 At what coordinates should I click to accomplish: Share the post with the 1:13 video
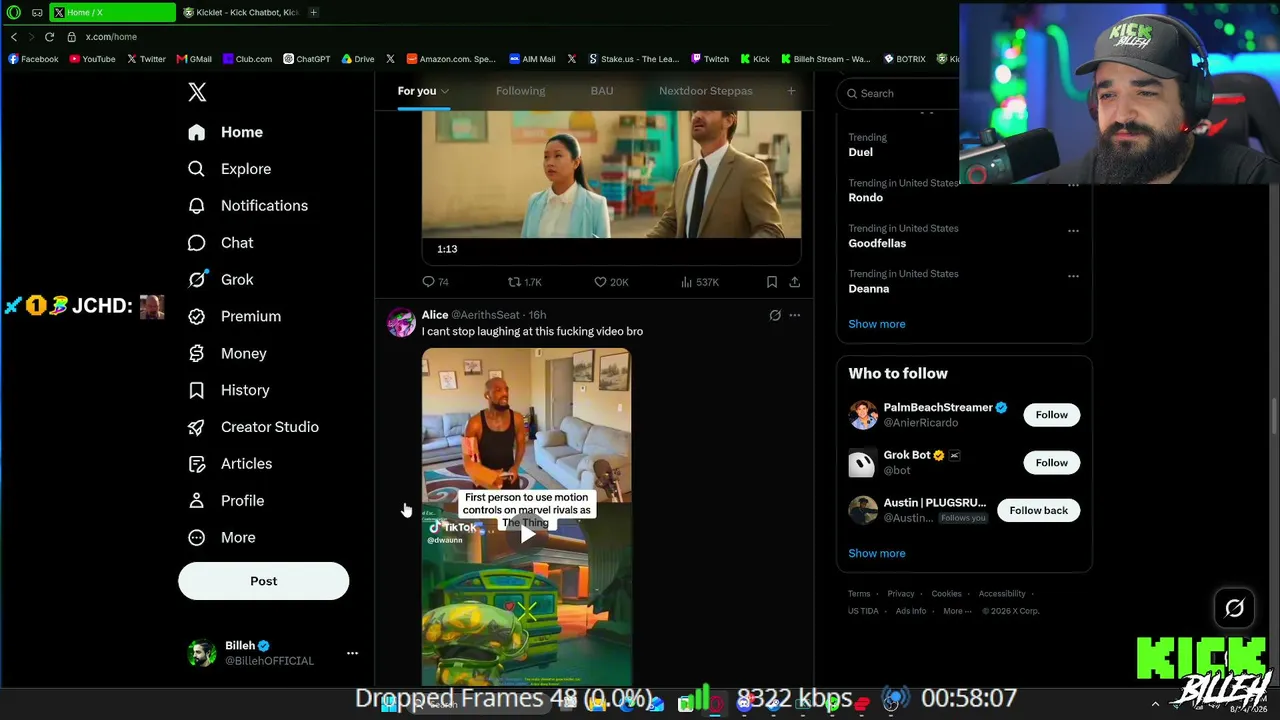pos(794,282)
